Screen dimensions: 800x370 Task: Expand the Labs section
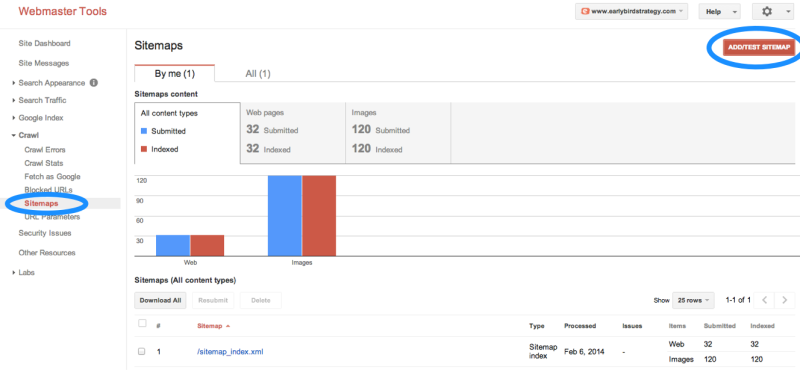(14, 273)
